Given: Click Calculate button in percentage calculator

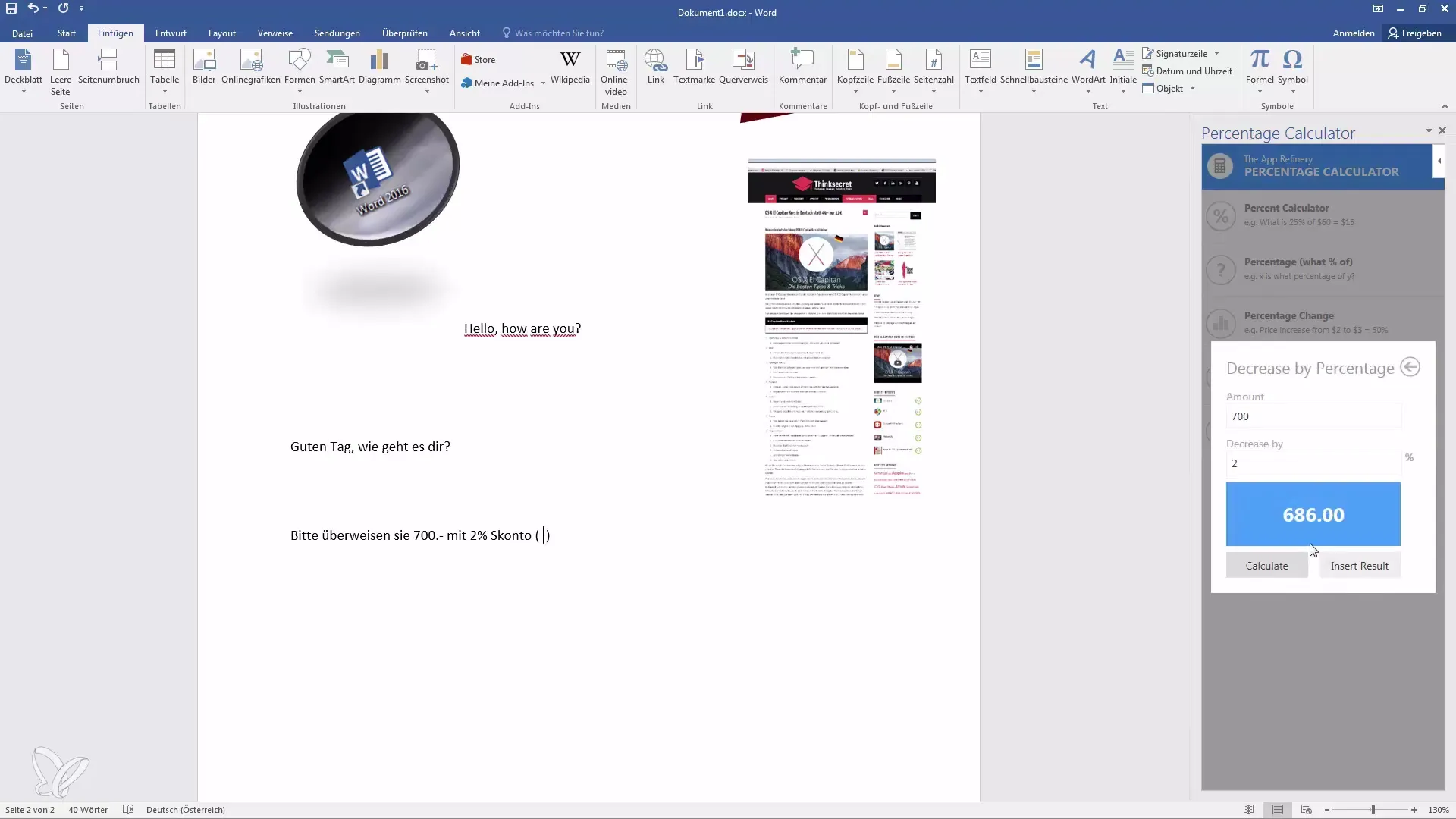Looking at the screenshot, I should tap(1266, 565).
